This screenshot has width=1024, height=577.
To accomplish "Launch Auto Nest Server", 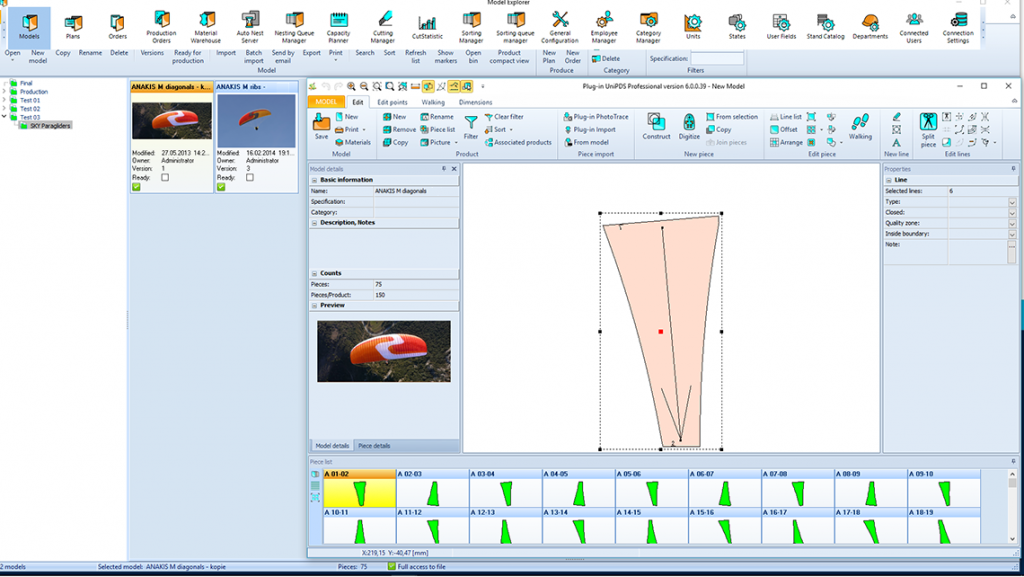I will [x=250, y=26].
